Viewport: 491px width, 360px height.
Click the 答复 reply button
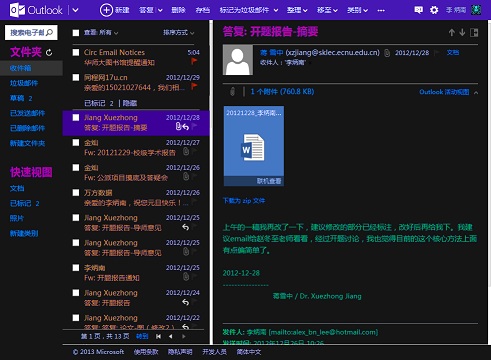pos(146,10)
